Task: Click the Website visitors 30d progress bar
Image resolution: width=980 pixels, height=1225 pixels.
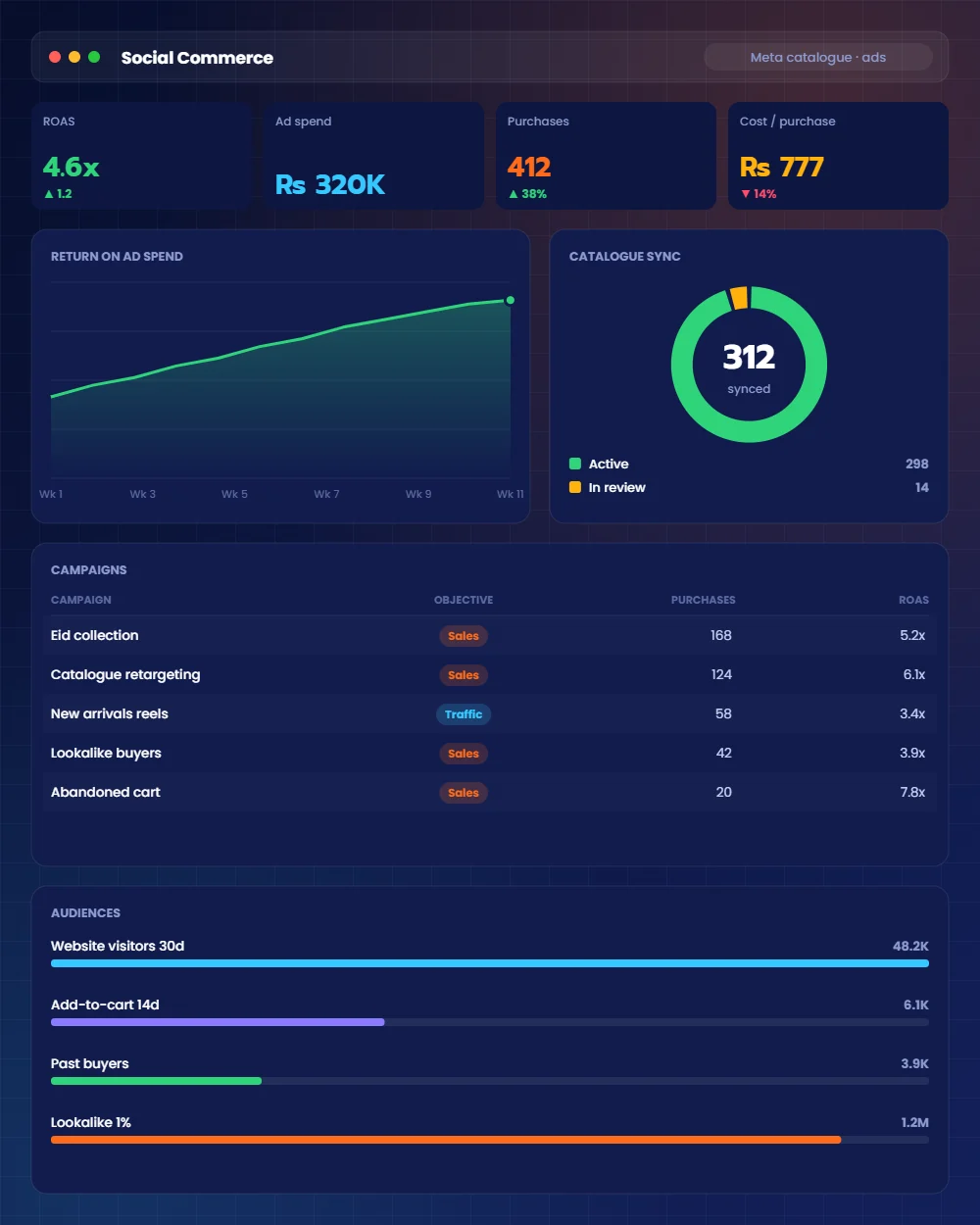Action: click(x=490, y=963)
